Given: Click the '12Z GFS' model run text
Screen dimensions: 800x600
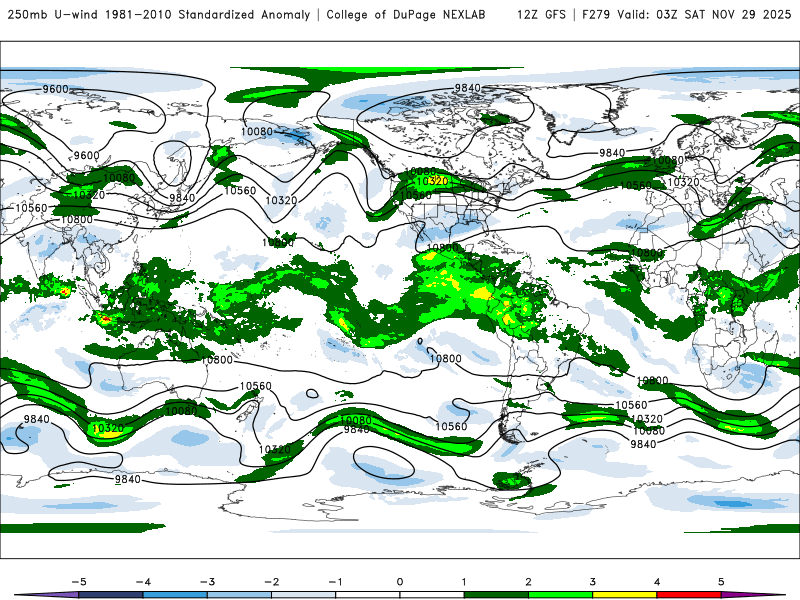Looking at the screenshot, I should (x=541, y=15).
